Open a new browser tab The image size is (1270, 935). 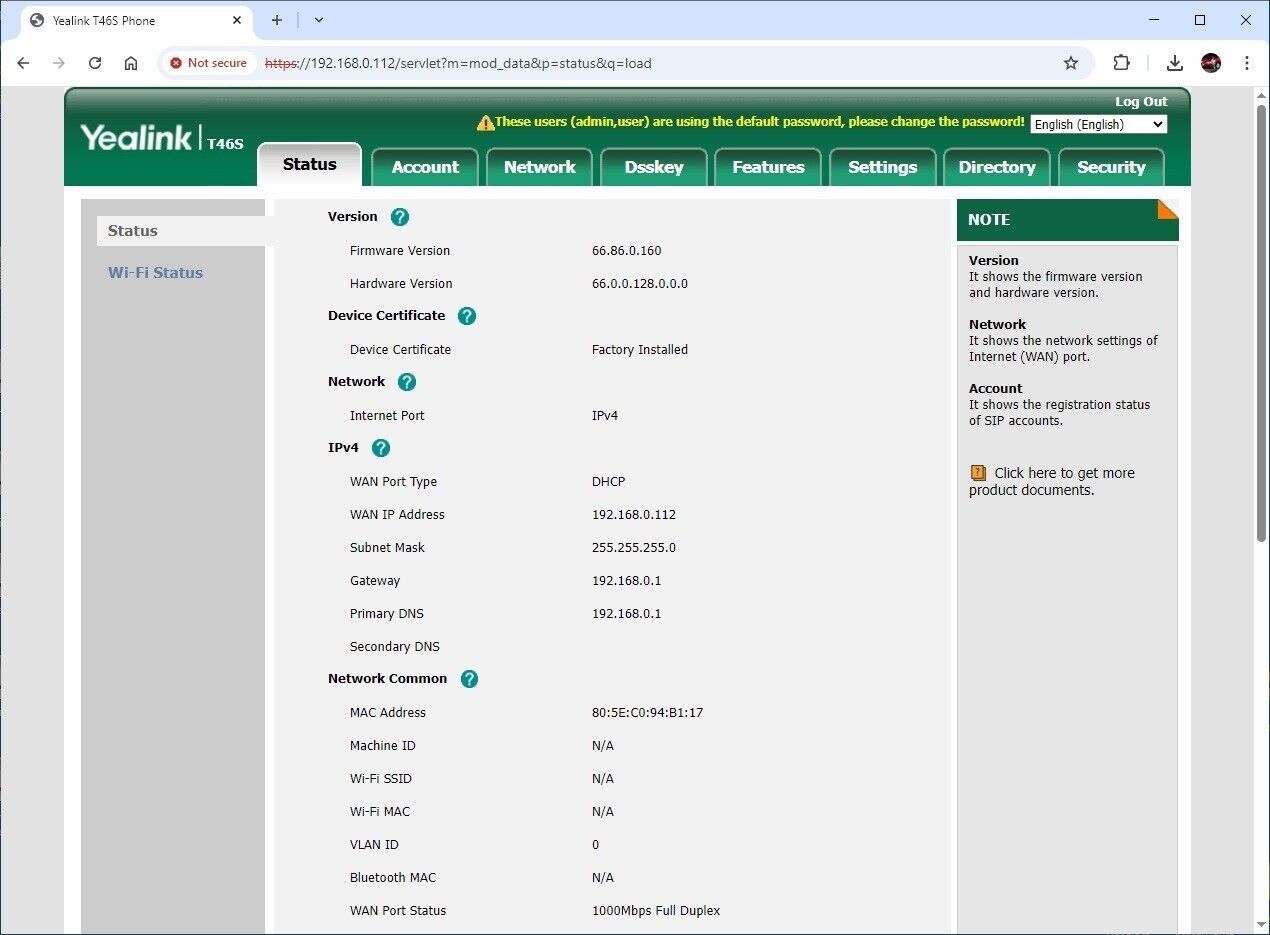[277, 20]
